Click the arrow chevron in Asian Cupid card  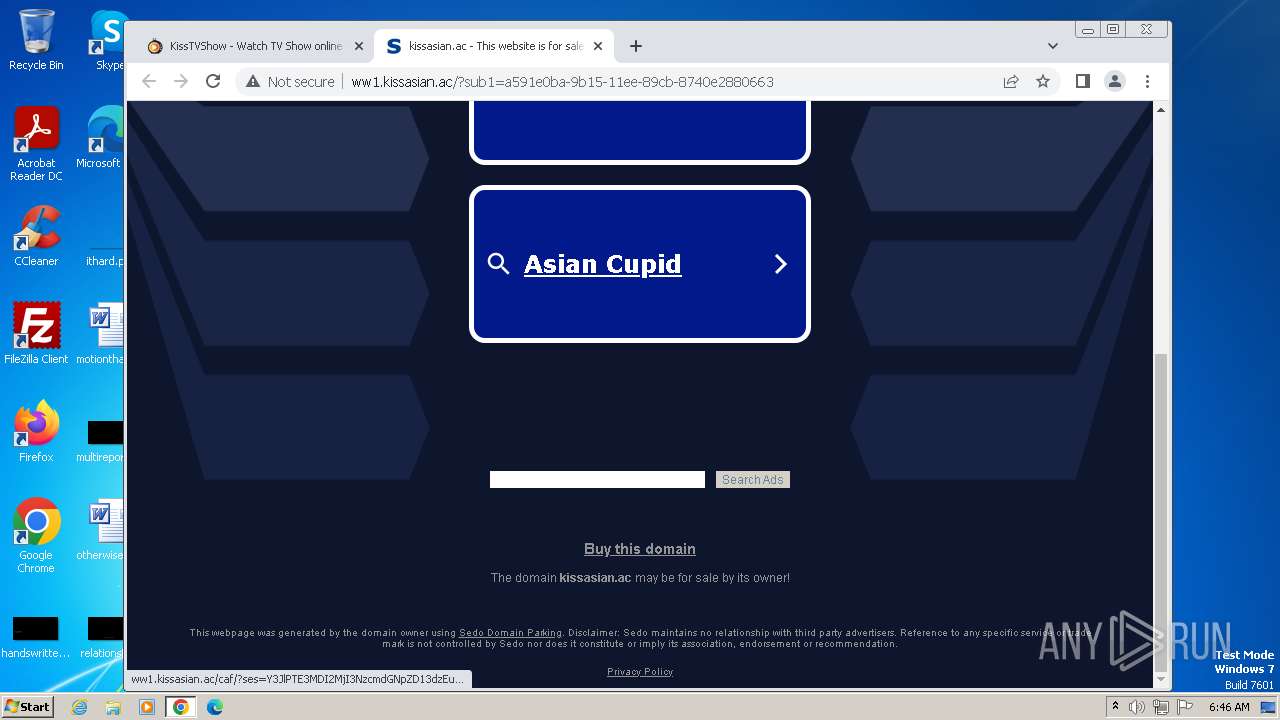[x=781, y=264]
